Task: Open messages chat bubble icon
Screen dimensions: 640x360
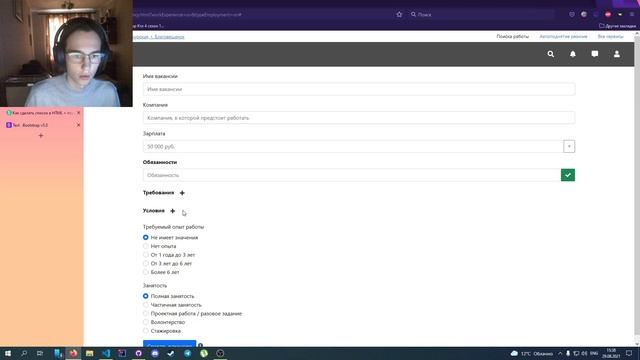Action: point(595,54)
